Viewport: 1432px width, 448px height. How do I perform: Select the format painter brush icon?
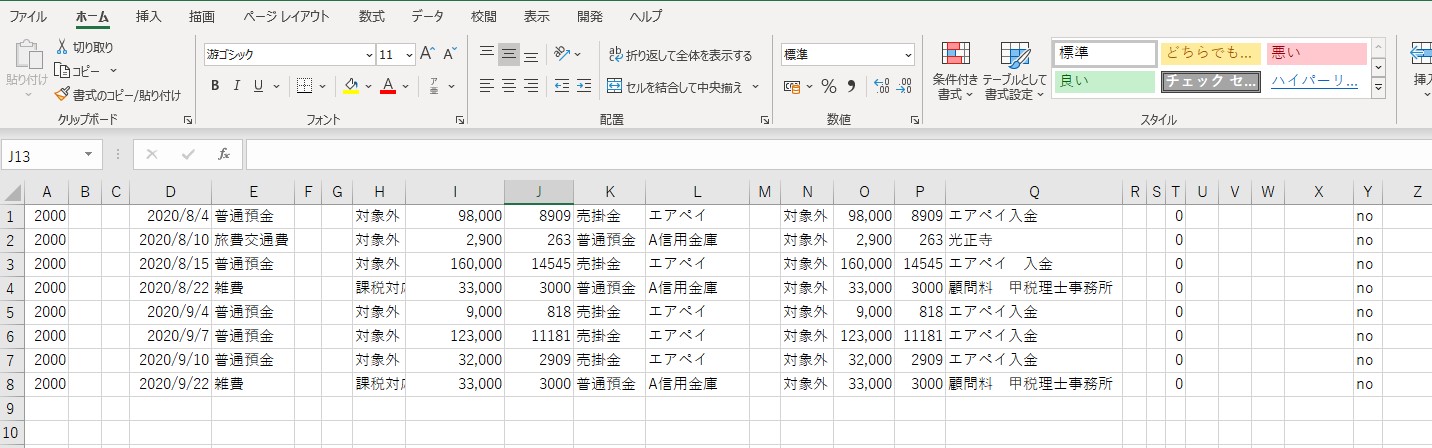[x=62, y=95]
